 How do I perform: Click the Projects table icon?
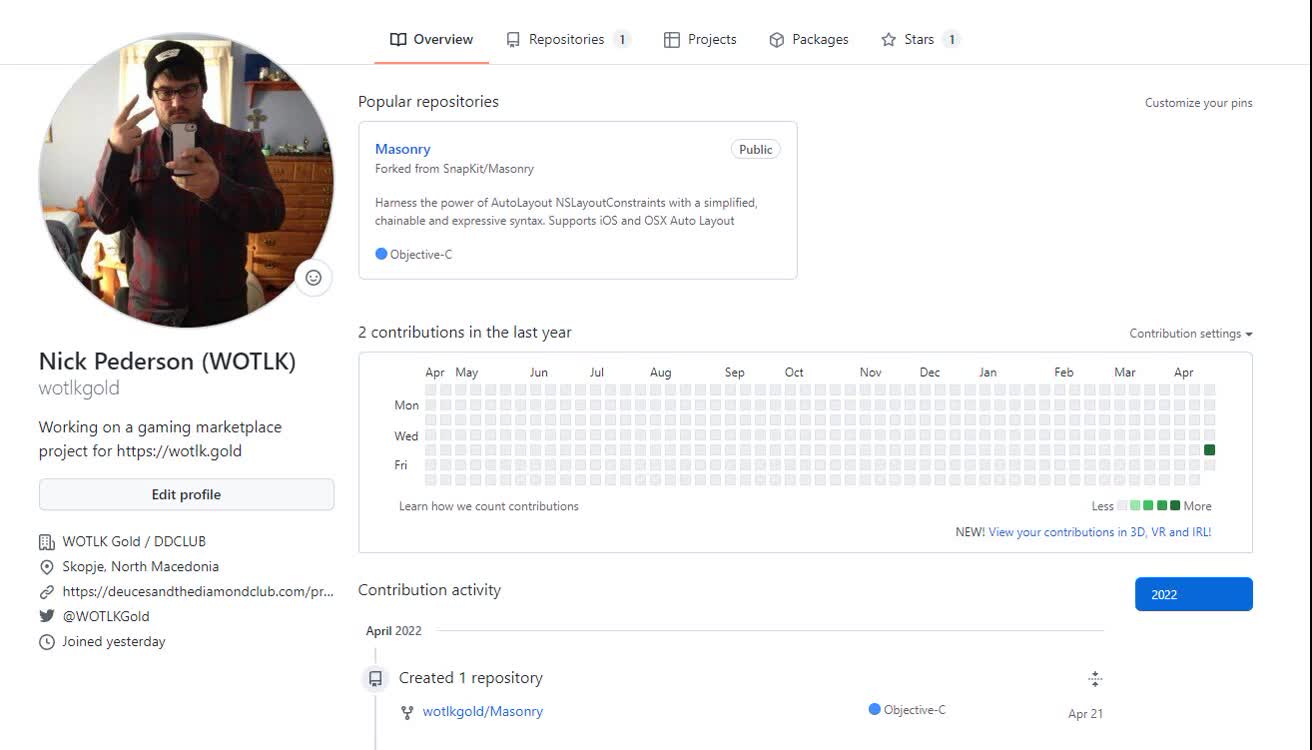pos(672,40)
